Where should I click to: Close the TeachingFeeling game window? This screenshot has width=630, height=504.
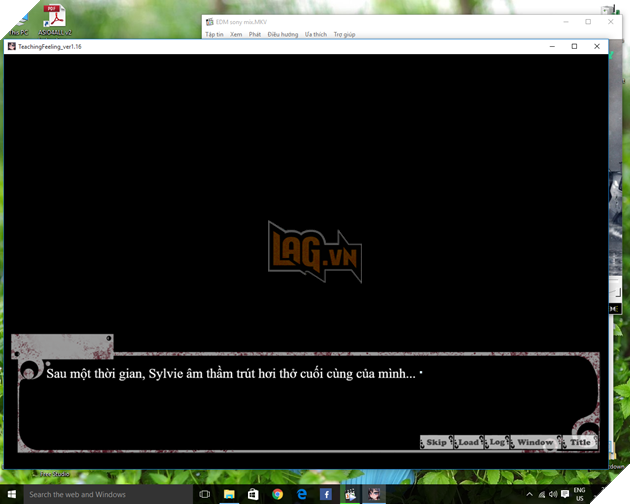[597, 46]
